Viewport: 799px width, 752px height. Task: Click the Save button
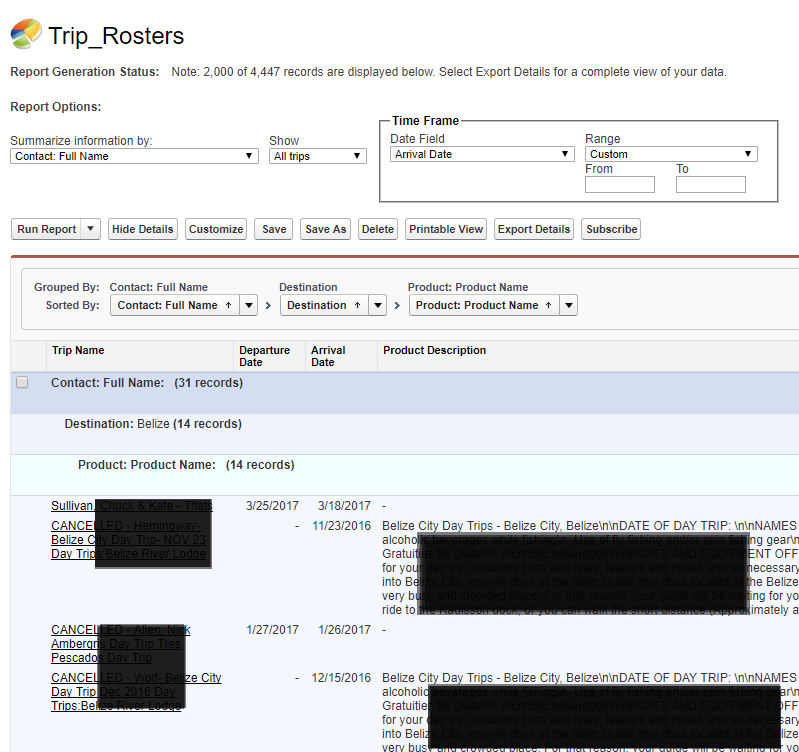point(274,229)
